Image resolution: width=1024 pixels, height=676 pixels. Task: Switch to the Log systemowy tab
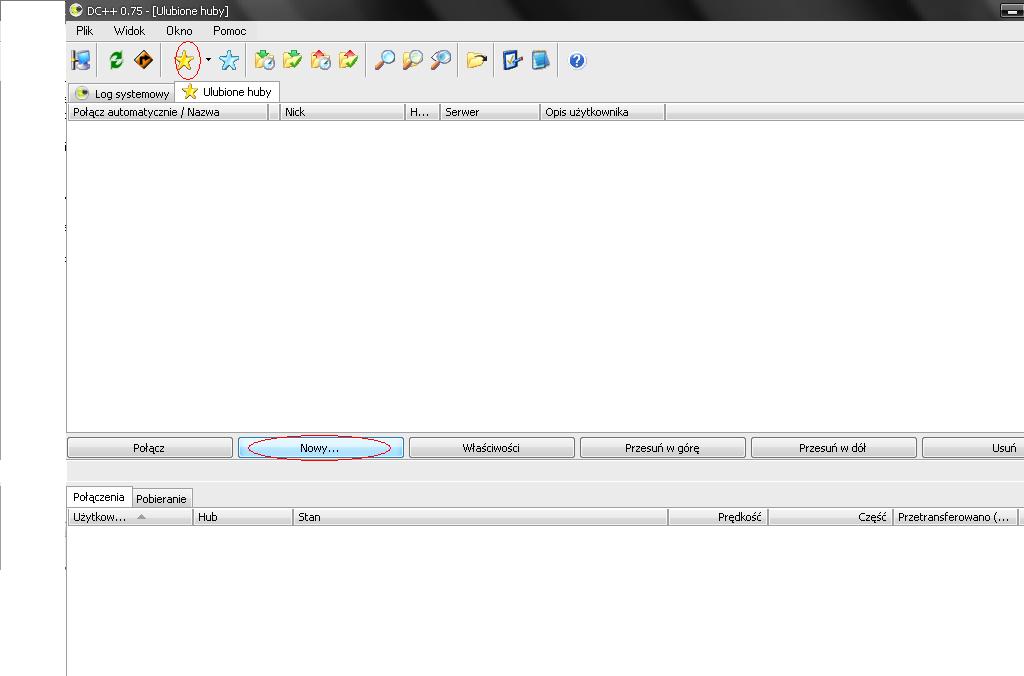click(x=122, y=93)
